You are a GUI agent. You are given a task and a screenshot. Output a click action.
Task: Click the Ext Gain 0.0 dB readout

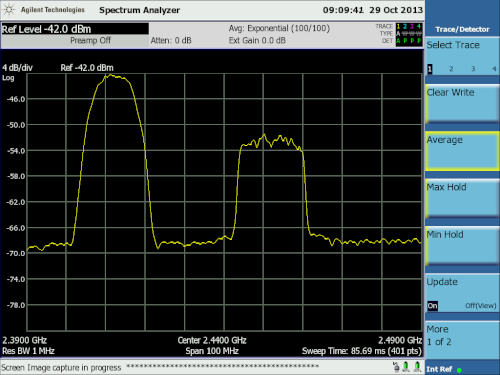[x=257, y=41]
